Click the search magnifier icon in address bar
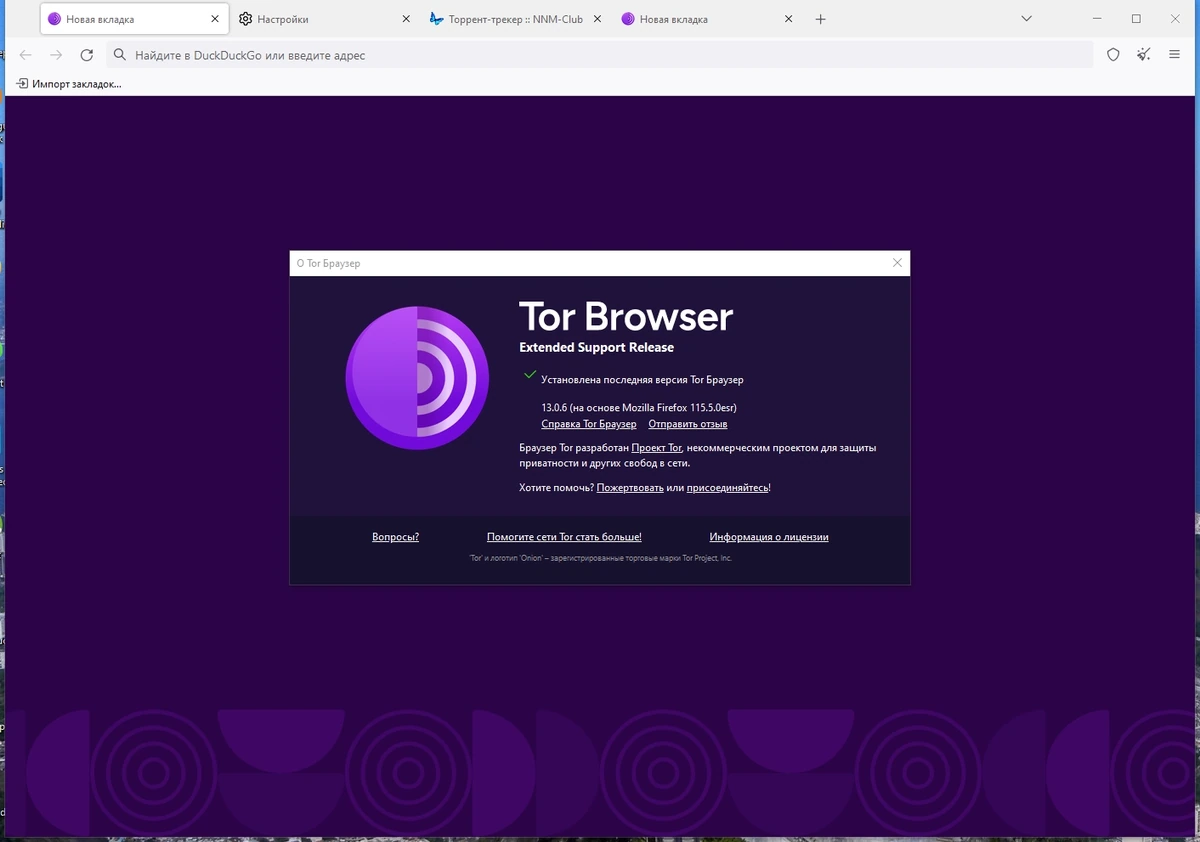 pyautogui.click(x=120, y=55)
